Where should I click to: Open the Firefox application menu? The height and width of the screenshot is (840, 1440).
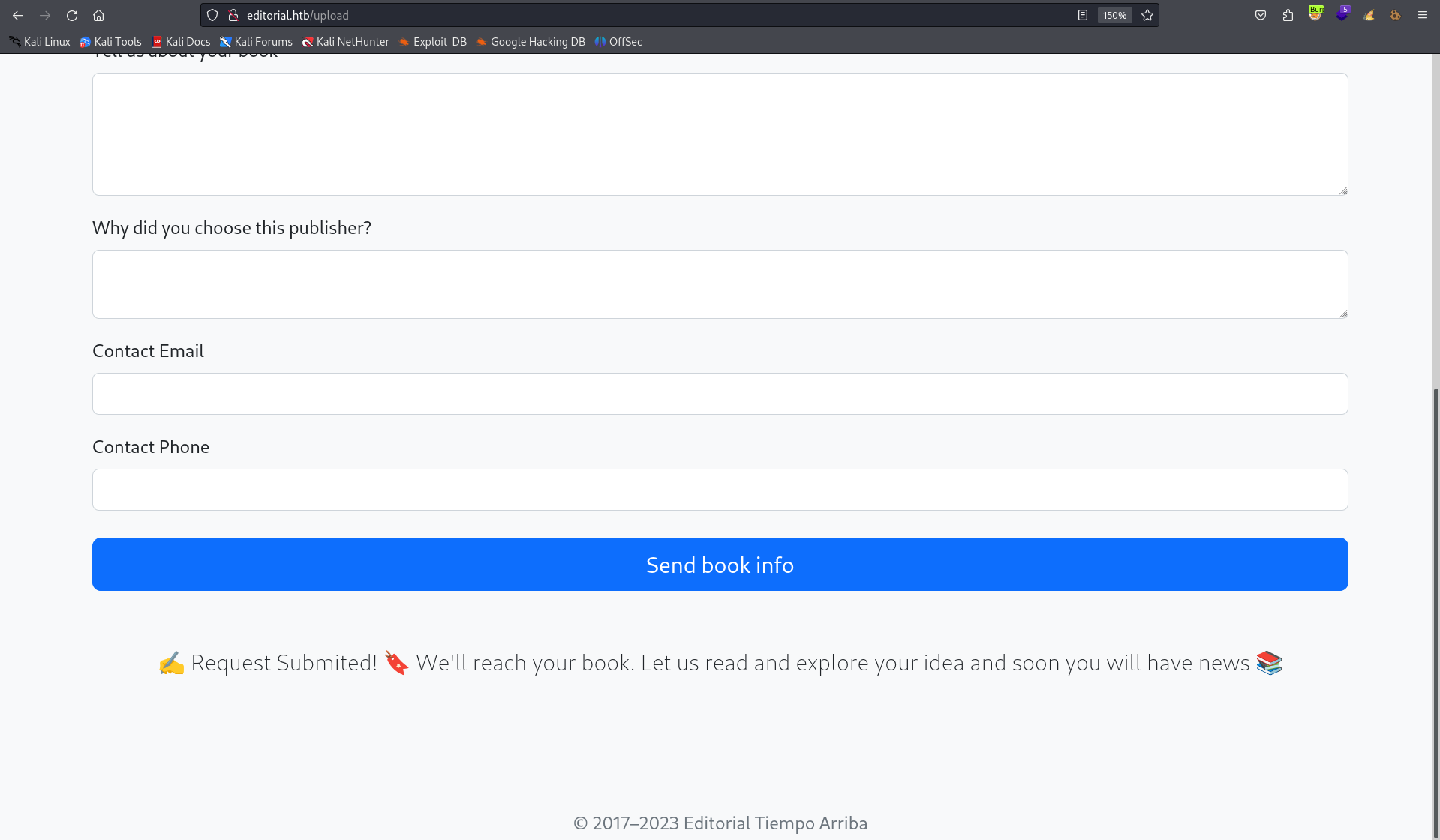(x=1422, y=15)
